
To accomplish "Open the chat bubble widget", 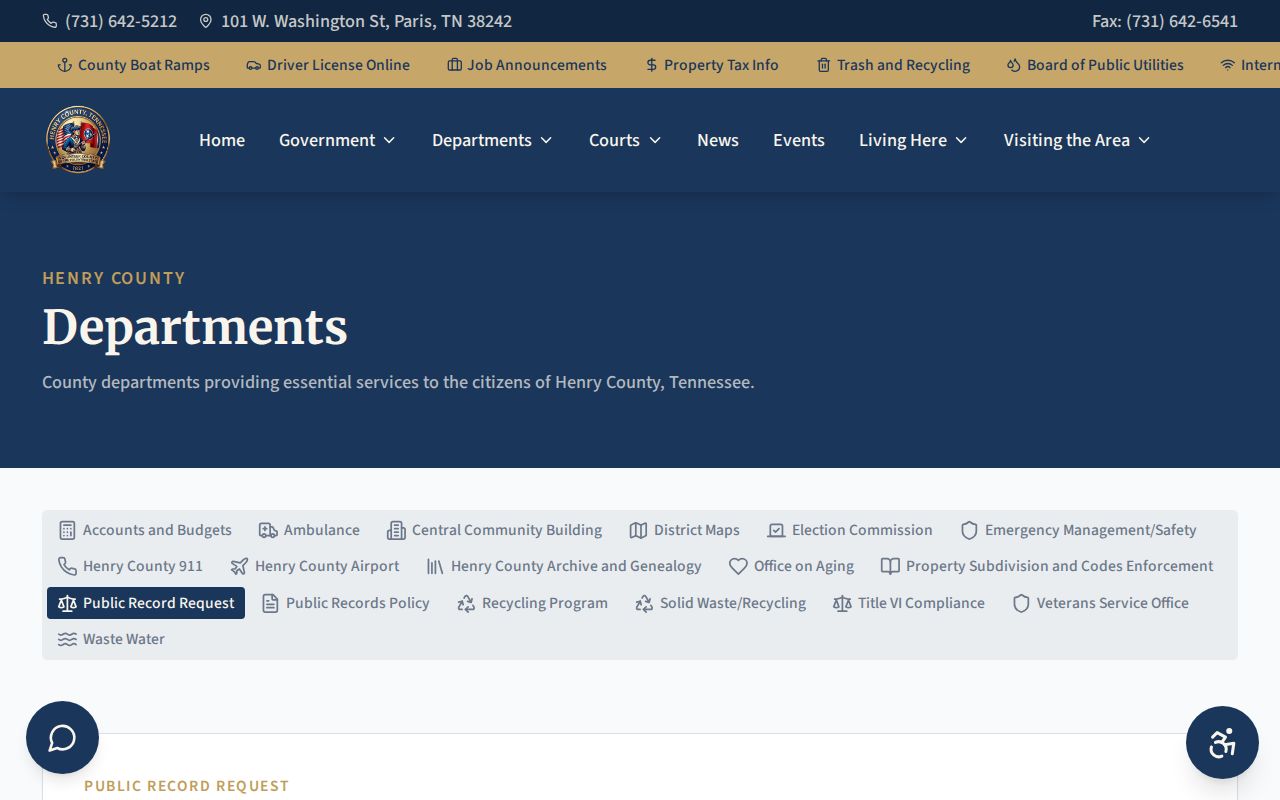I will [x=62, y=738].
